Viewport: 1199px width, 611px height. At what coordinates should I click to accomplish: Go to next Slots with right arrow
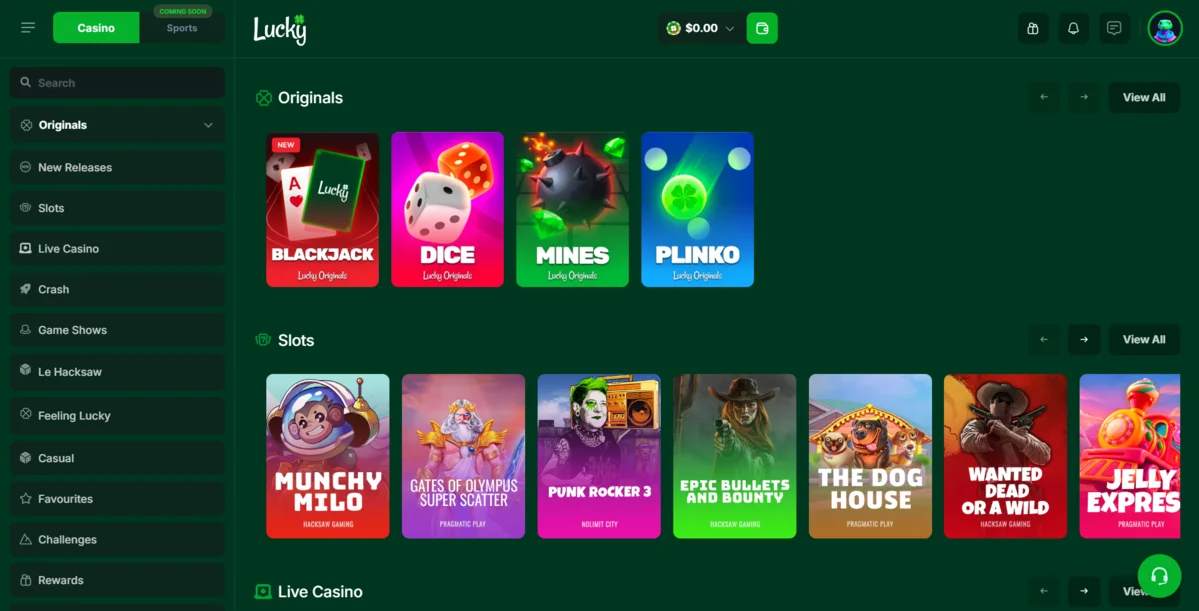1084,340
